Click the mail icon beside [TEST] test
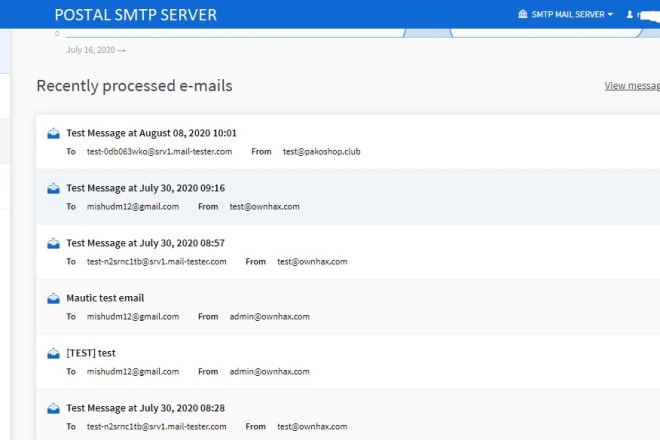This screenshot has width=660, height=440. [x=53, y=354]
